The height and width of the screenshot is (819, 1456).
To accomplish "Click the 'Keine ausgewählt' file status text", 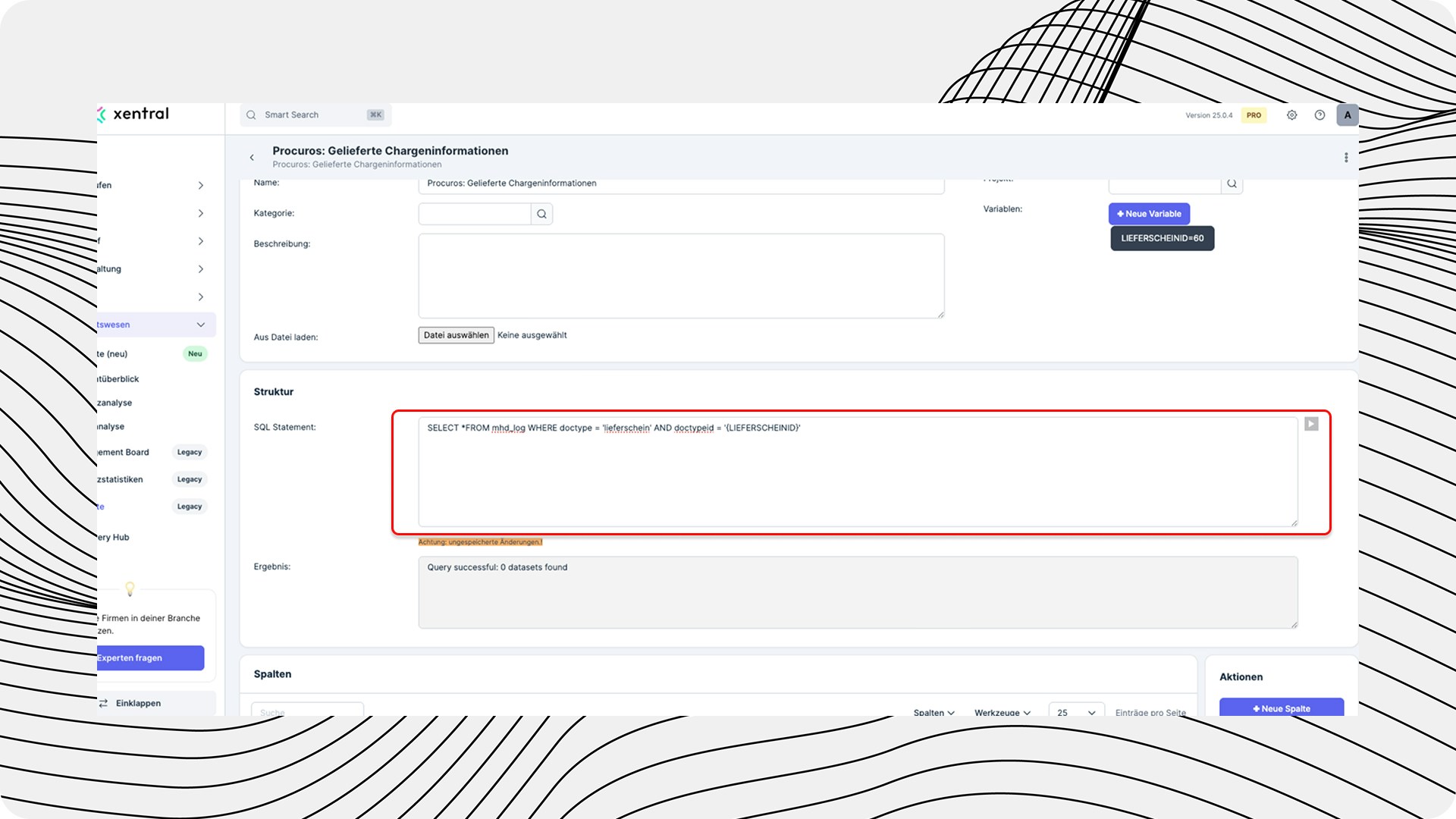I will 532,335.
